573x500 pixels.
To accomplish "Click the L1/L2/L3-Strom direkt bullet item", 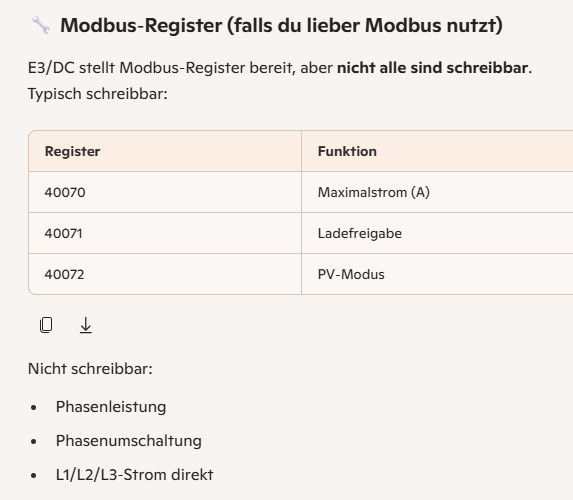I will click(134, 475).
